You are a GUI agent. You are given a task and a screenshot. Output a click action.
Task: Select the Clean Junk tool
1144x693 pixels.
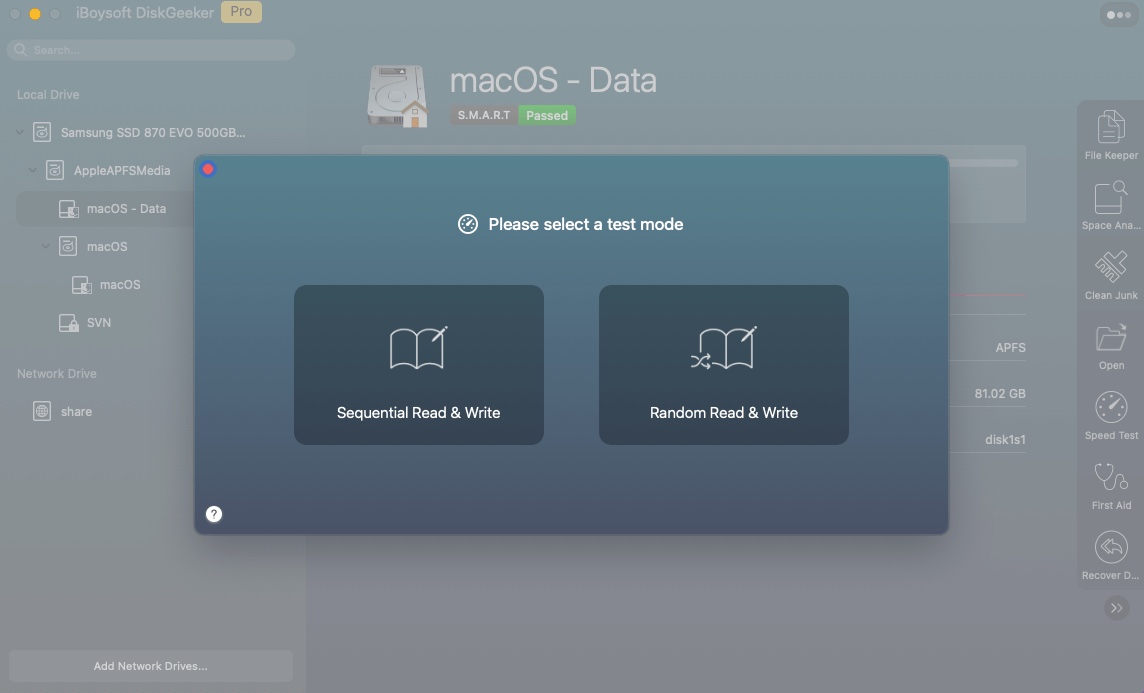[x=1111, y=274]
